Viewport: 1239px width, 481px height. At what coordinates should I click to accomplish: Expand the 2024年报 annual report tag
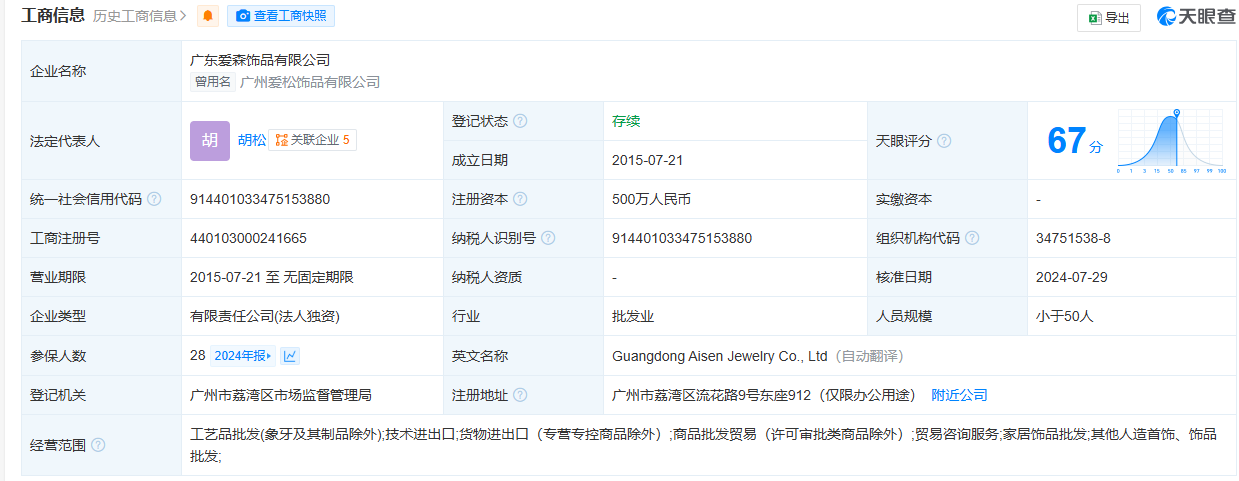(x=243, y=355)
